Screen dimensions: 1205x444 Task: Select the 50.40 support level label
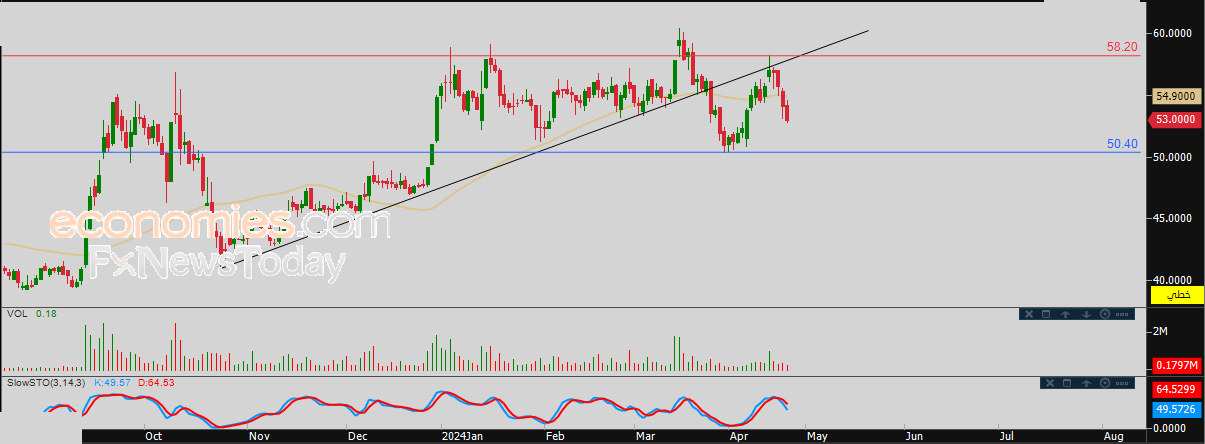(1121, 144)
